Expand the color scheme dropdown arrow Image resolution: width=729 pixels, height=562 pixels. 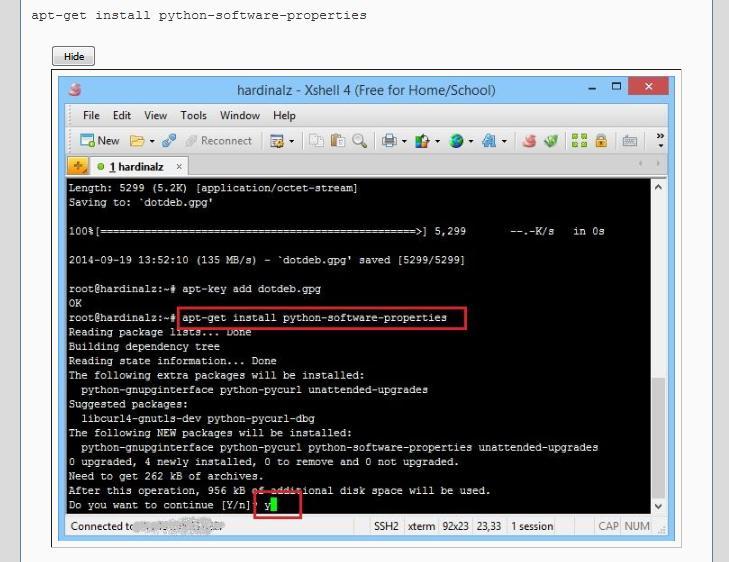(x=437, y=141)
